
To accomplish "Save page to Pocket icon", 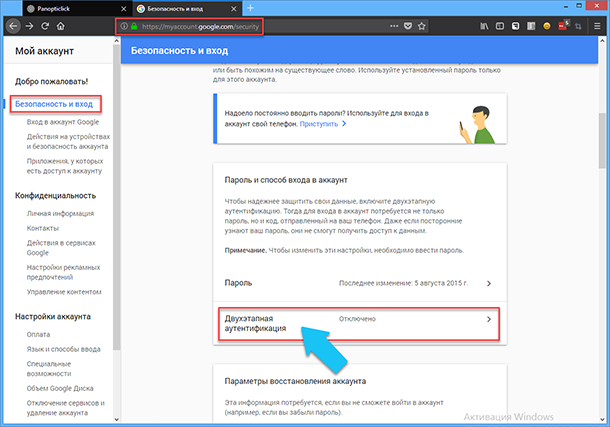I will pyautogui.click(x=408, y=26).
